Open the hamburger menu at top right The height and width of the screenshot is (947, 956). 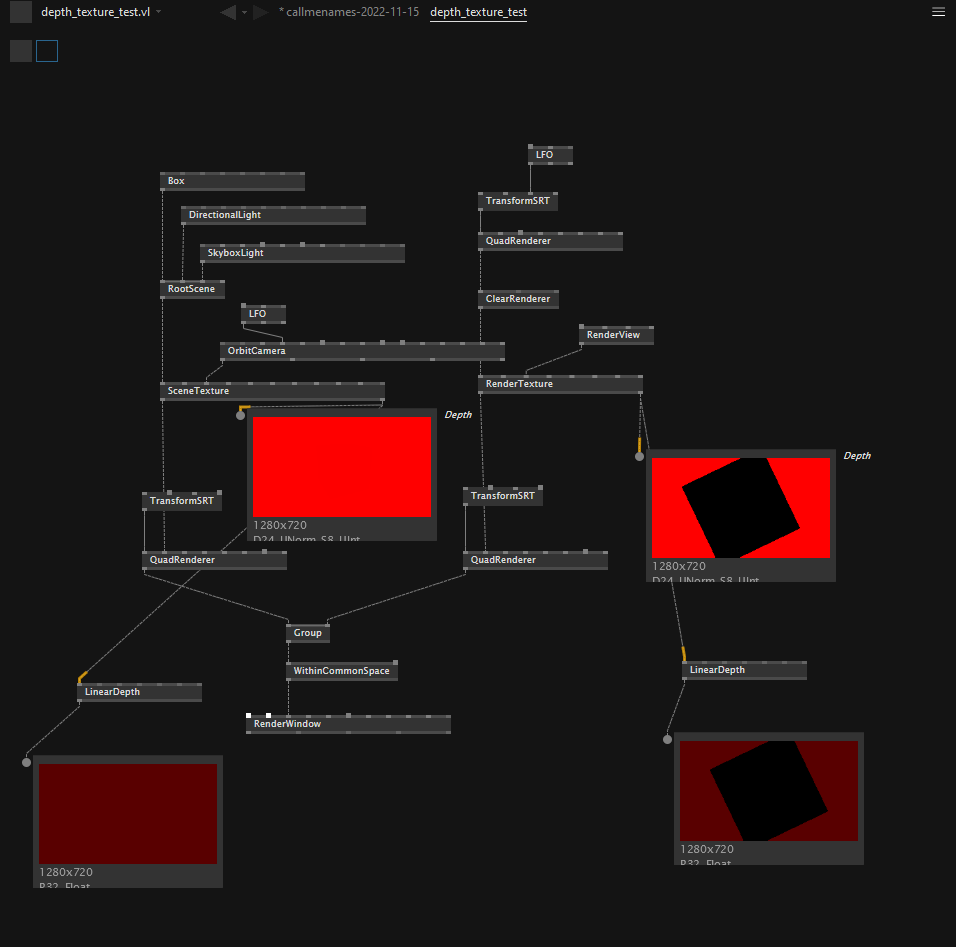point(937,12)
